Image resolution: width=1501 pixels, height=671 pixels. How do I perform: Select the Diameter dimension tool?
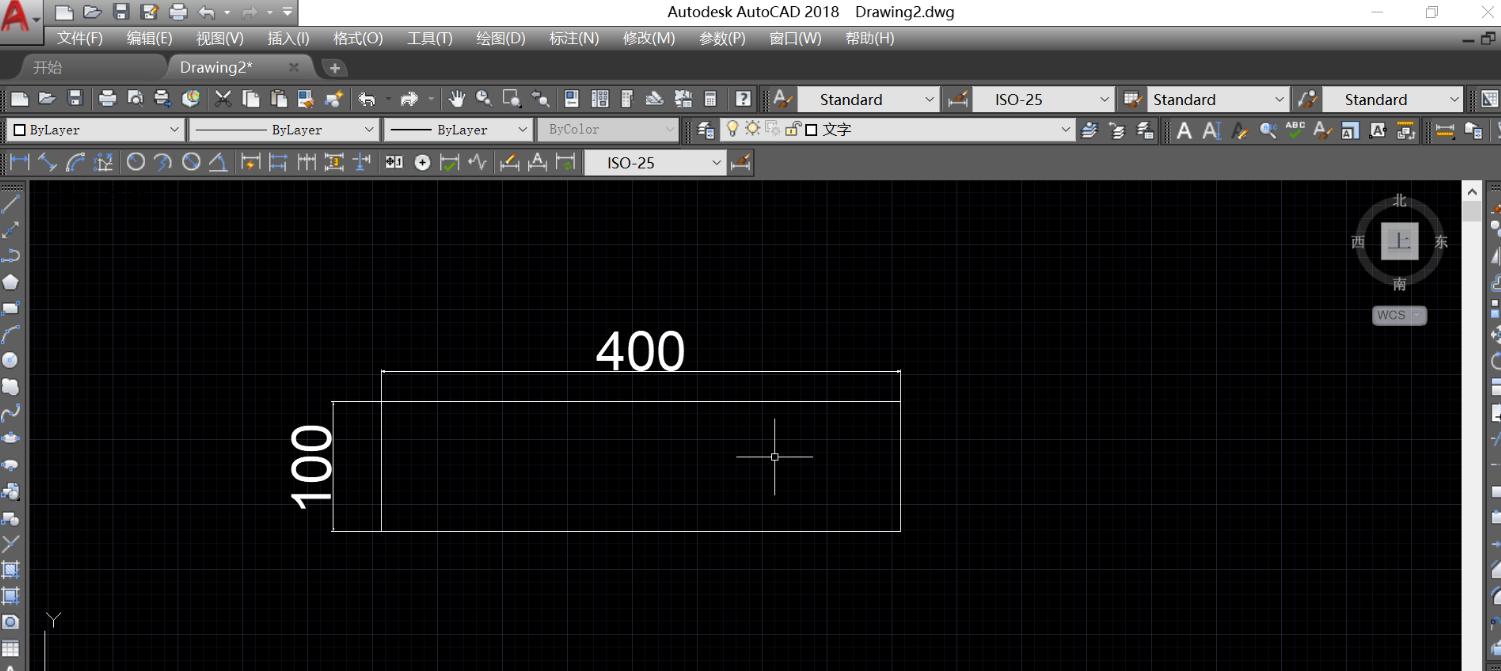[191, 162]
